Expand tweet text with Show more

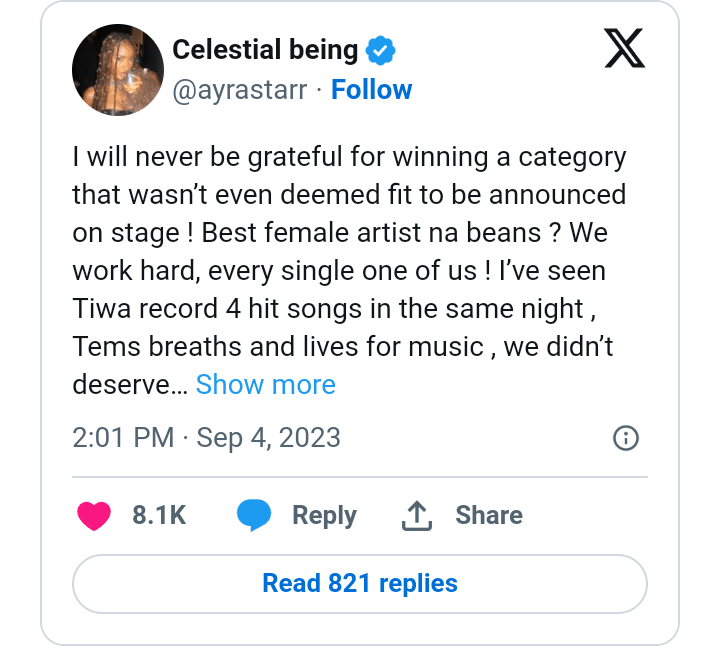(265, 385)
